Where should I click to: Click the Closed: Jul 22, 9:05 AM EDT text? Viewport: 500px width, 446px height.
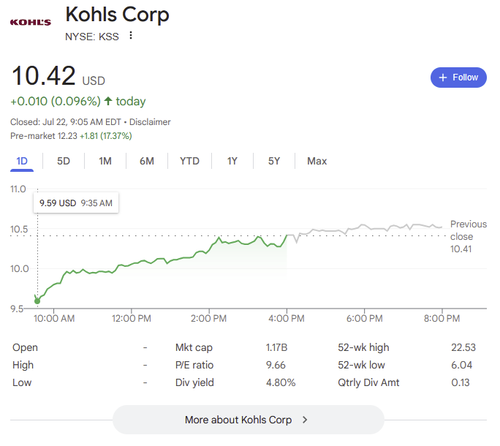tap(66, 122)
